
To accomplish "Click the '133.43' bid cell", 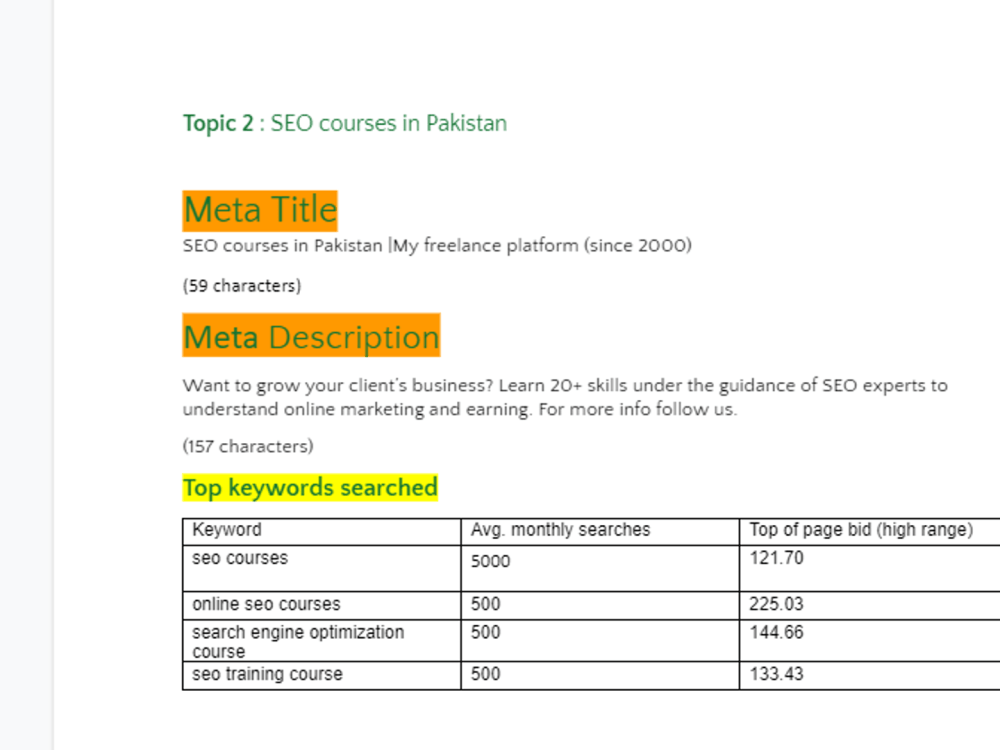I will (x=870, y=675).
